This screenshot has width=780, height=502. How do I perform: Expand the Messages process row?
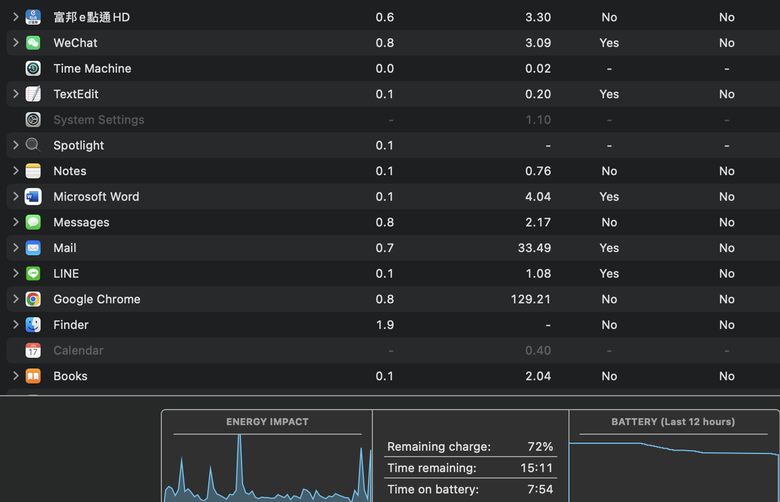pos(15,222)
